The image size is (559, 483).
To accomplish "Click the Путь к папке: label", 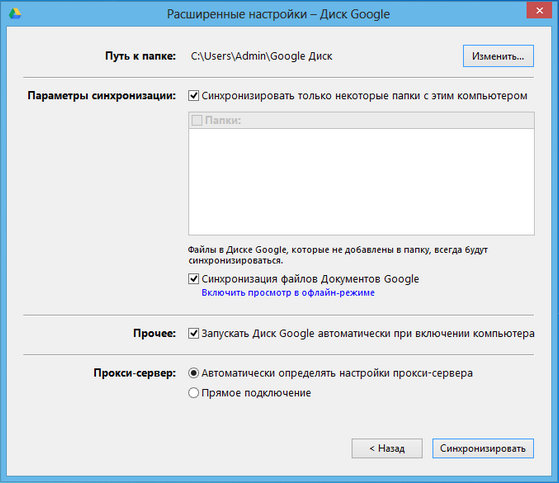I will [140, 56].
